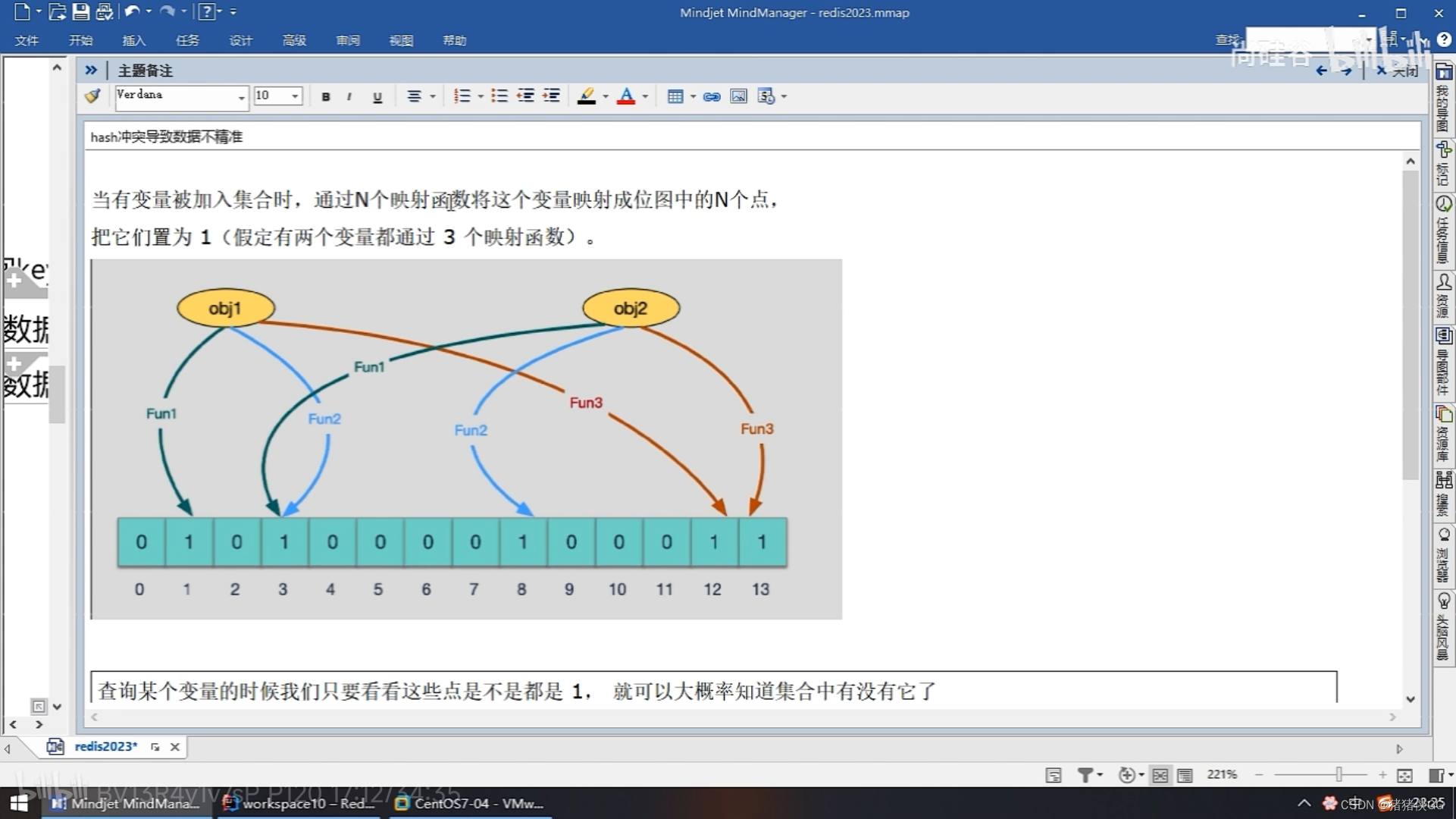
Task: Switch to the 插入 (Insert) ribbon tab
Action: point(134,40)
